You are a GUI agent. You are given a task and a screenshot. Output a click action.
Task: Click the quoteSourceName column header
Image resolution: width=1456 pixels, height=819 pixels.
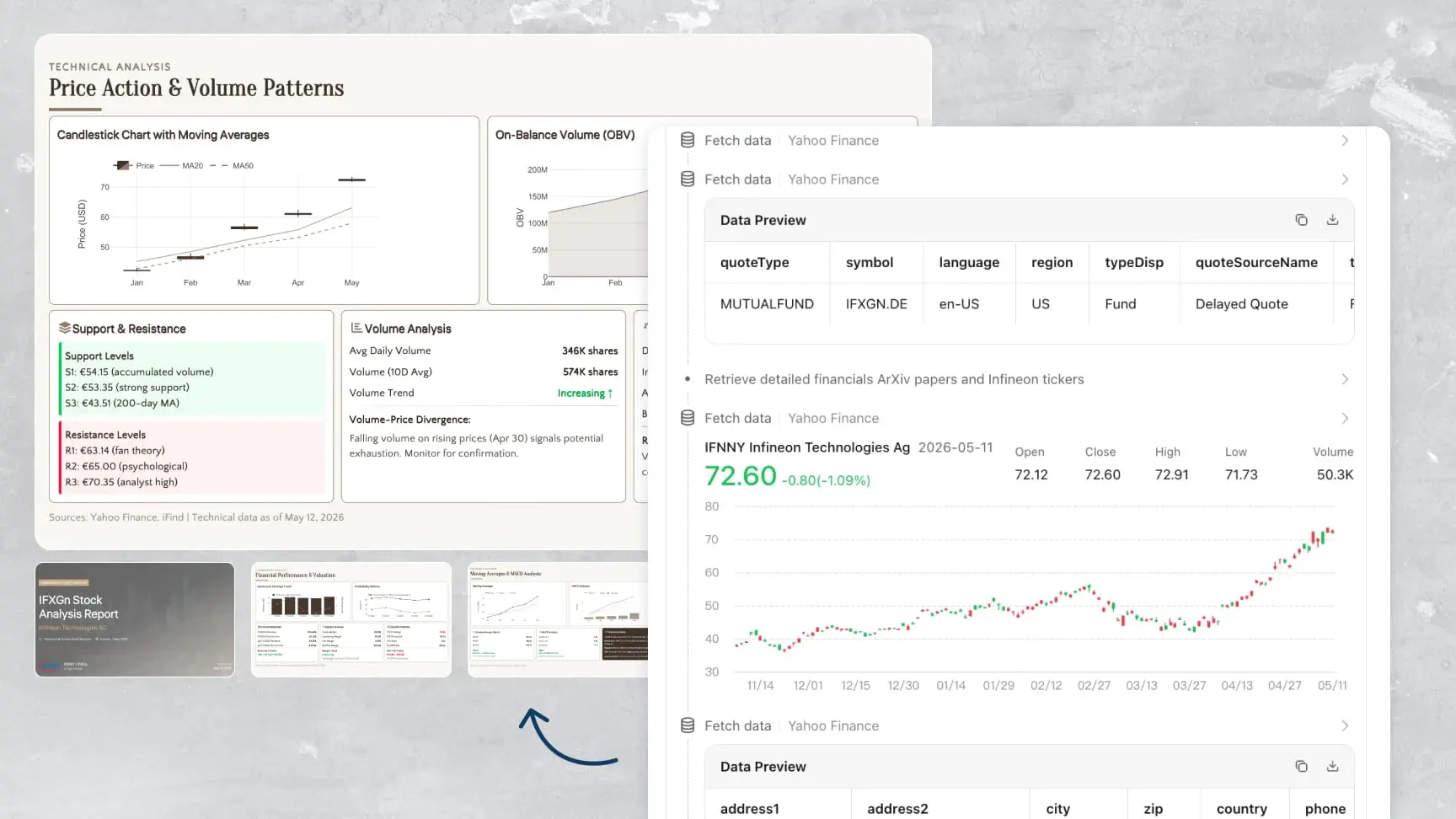pos(1256,262)
